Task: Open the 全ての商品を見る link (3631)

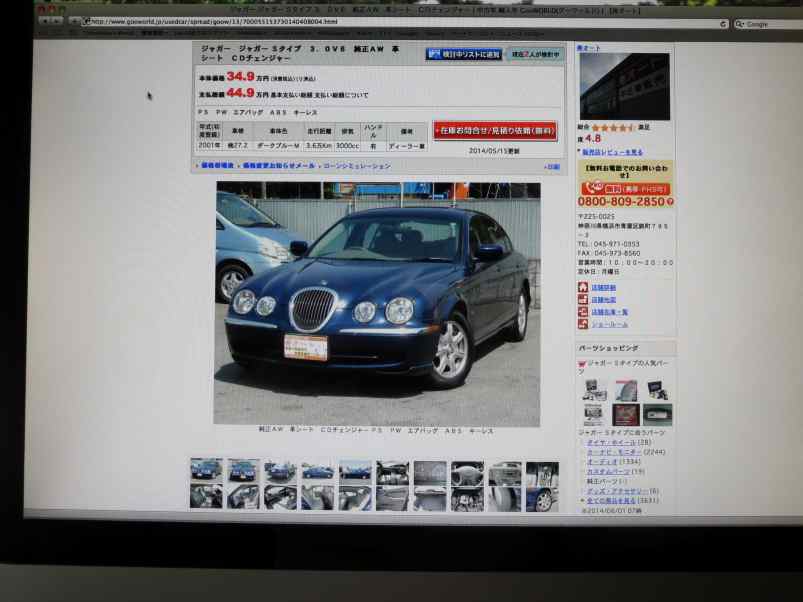Action: [x=611, y=501]
